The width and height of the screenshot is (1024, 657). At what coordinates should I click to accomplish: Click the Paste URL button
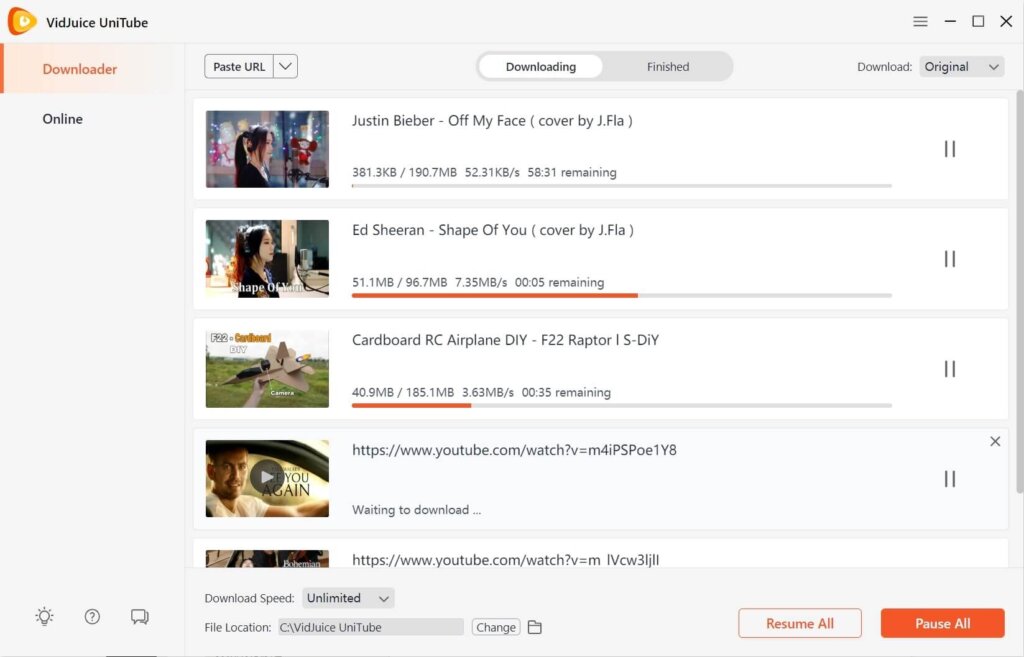pos(239,66)
